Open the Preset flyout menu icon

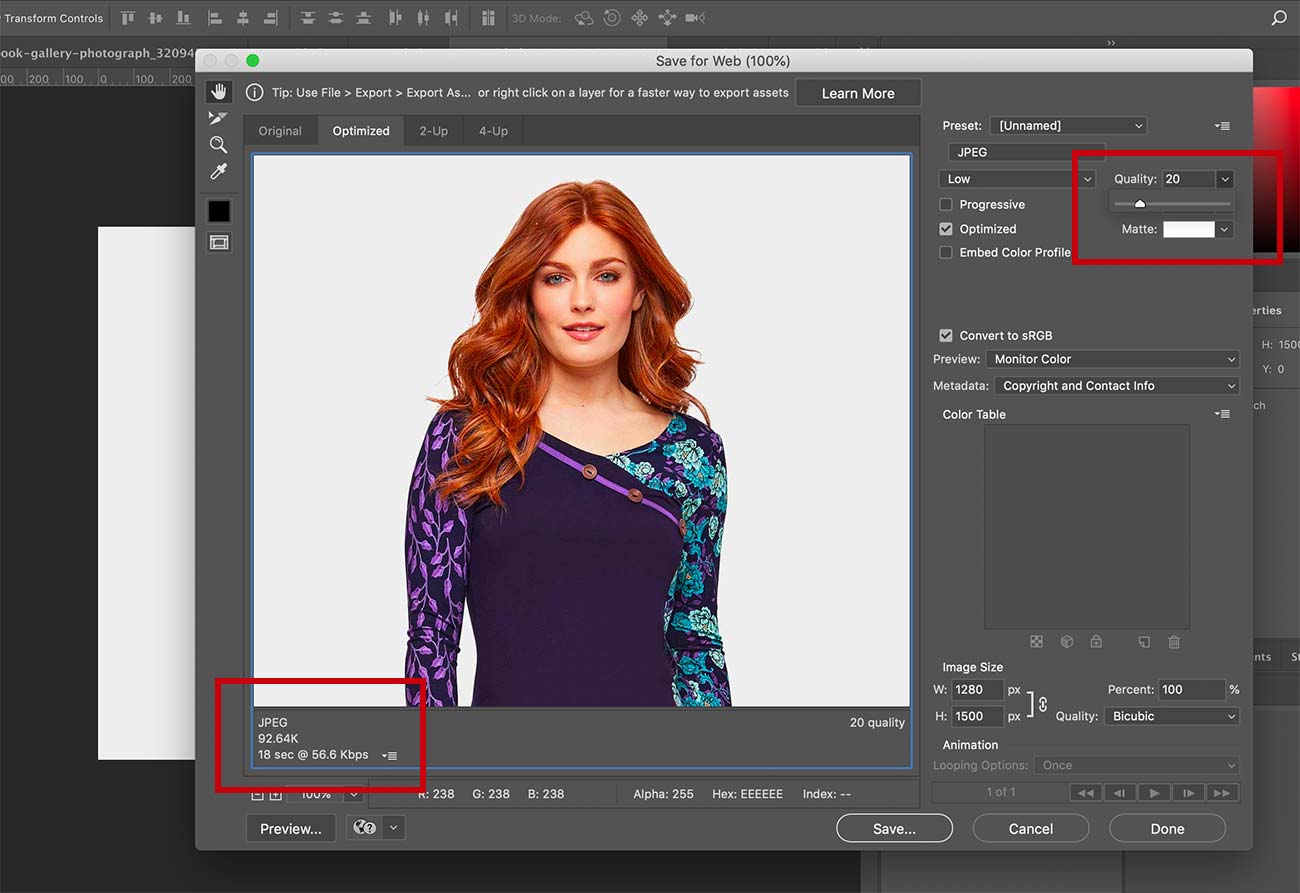coord(1222,126)
